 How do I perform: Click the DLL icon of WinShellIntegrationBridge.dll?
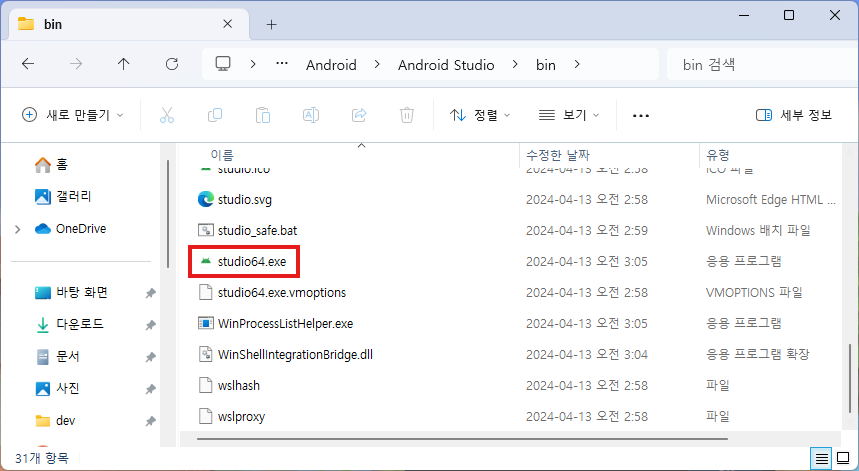(x=205, y=354)
